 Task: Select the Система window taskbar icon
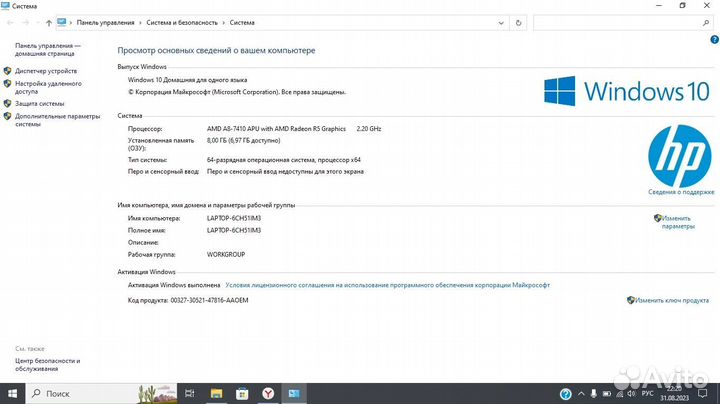tap(294, 393)
